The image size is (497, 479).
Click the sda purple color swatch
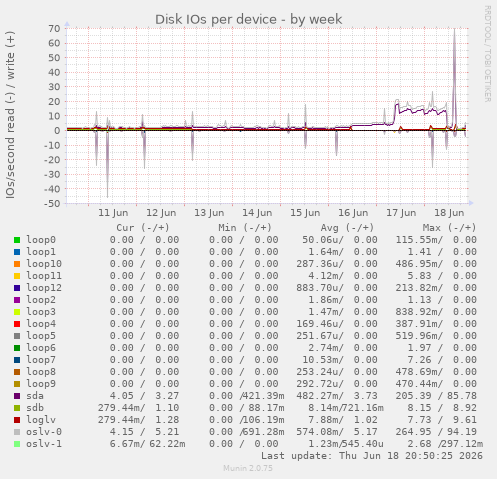click(17, 396)
